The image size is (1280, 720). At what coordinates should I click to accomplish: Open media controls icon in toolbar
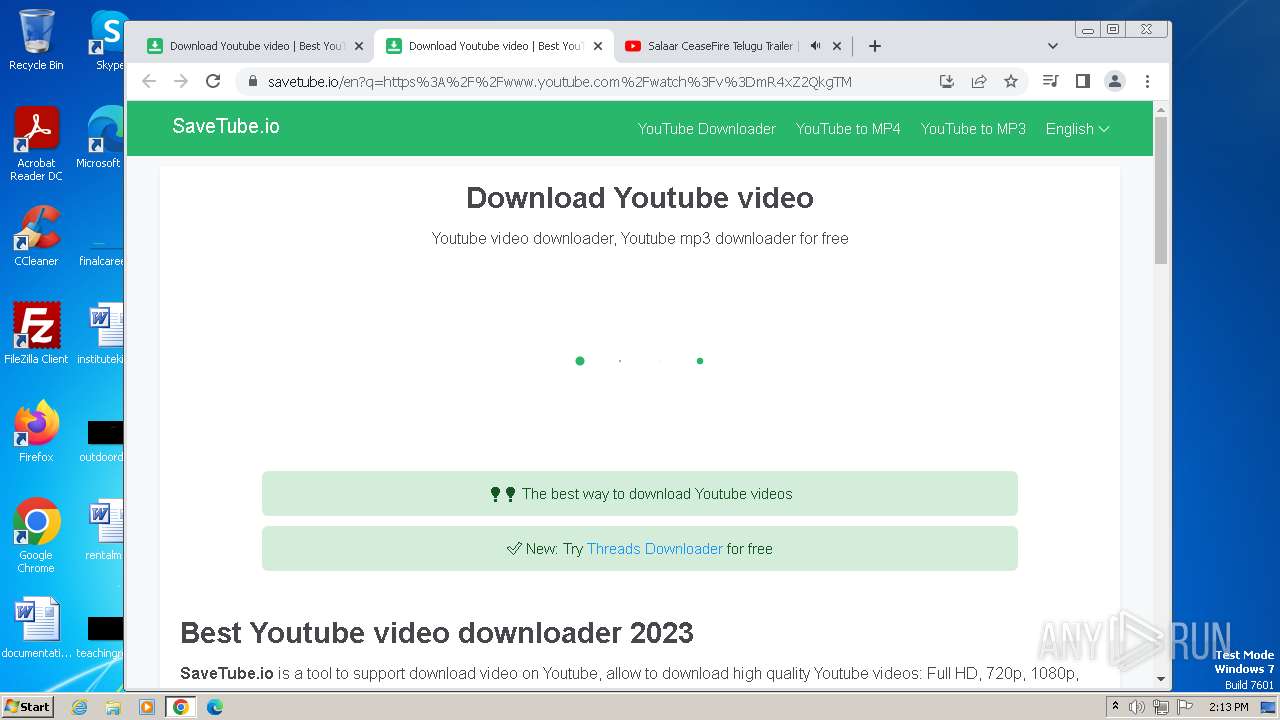(x=1050, y=81)
